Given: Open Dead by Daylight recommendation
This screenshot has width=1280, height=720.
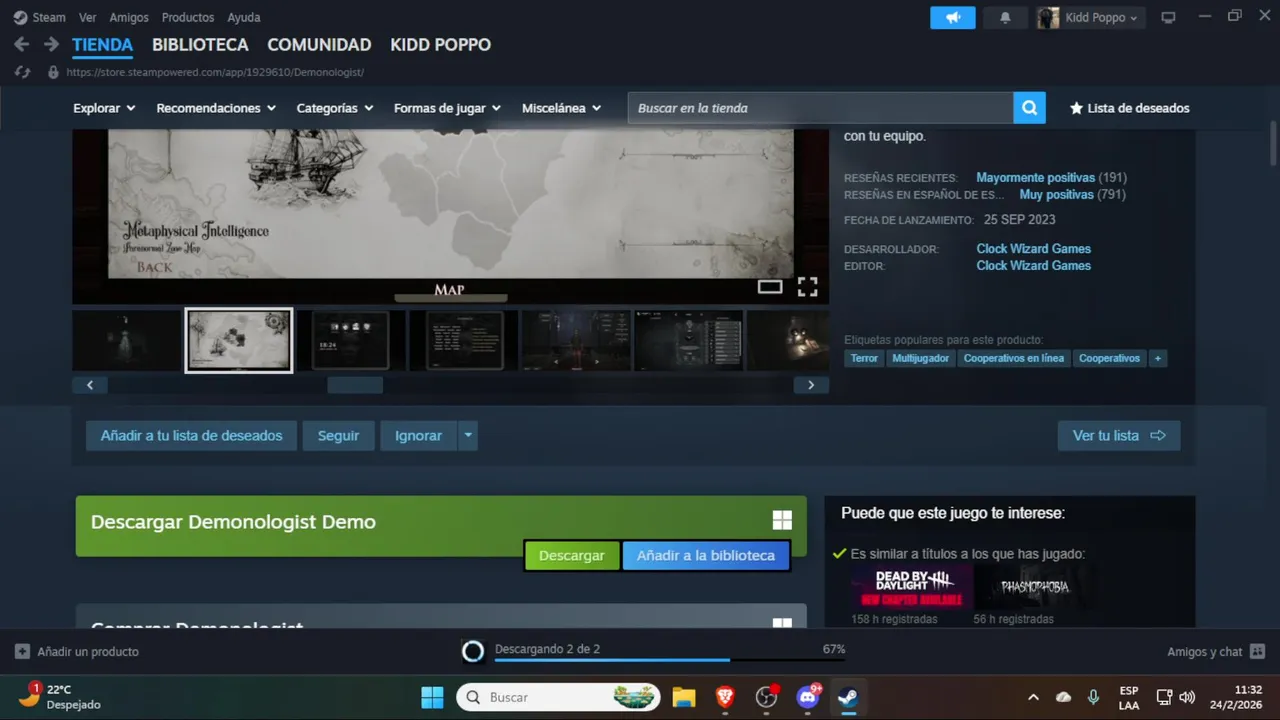Looking at the screenshot, I should pyautogui.click(x=911, y=587).
